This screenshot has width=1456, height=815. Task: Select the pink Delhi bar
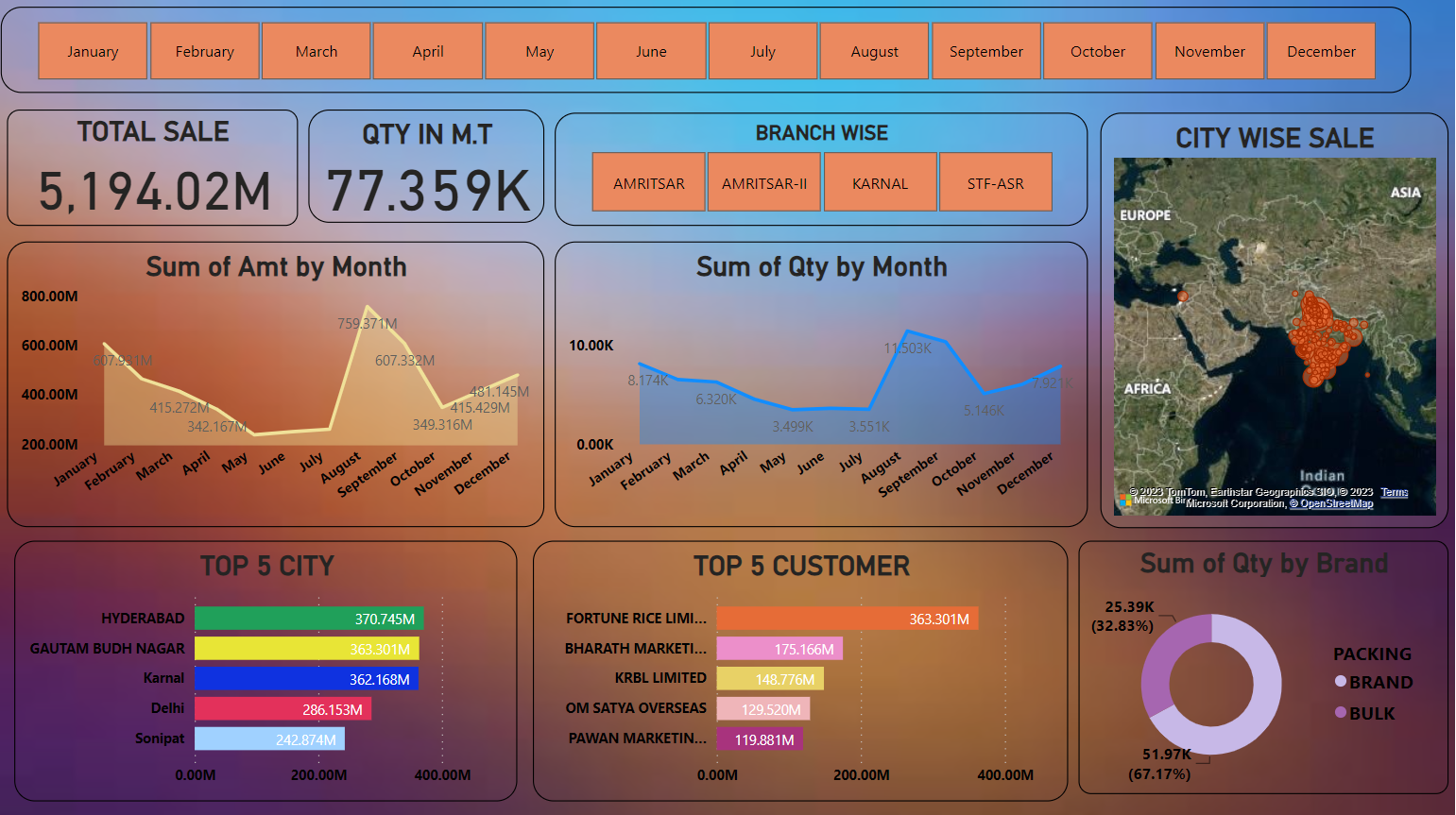[x=282, y=709]
